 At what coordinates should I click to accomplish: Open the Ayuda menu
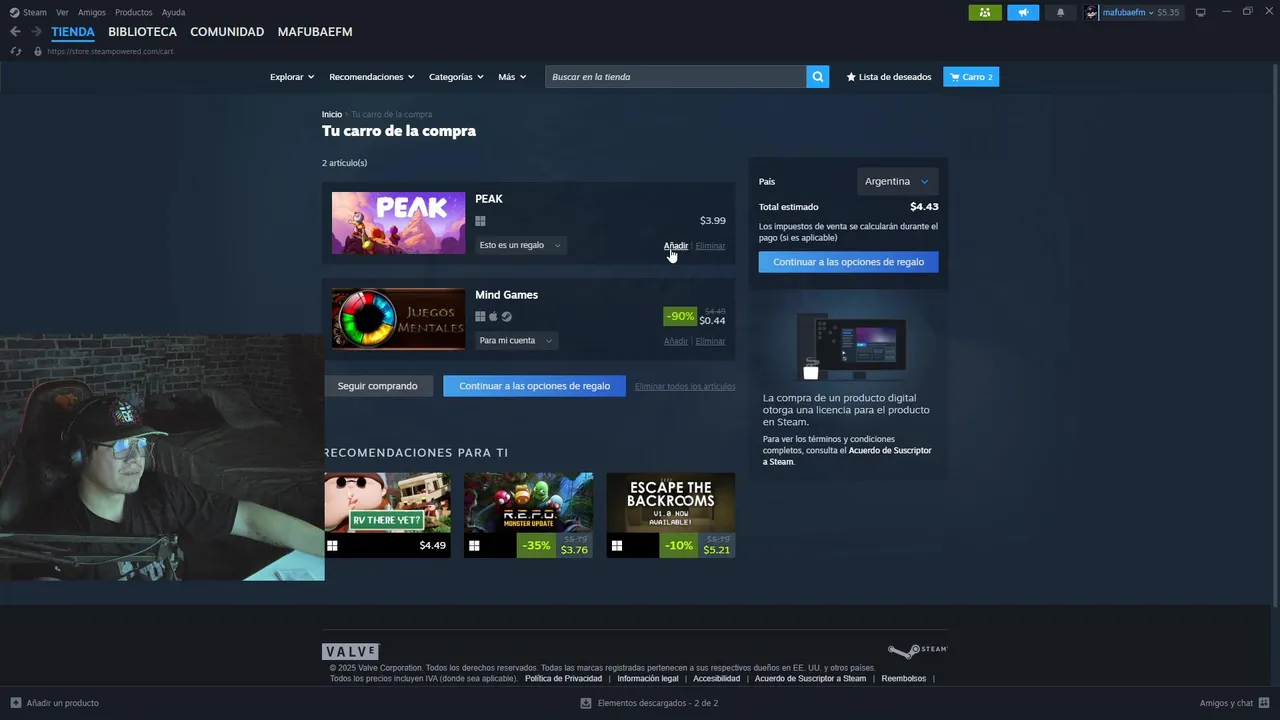click(173, 12)
